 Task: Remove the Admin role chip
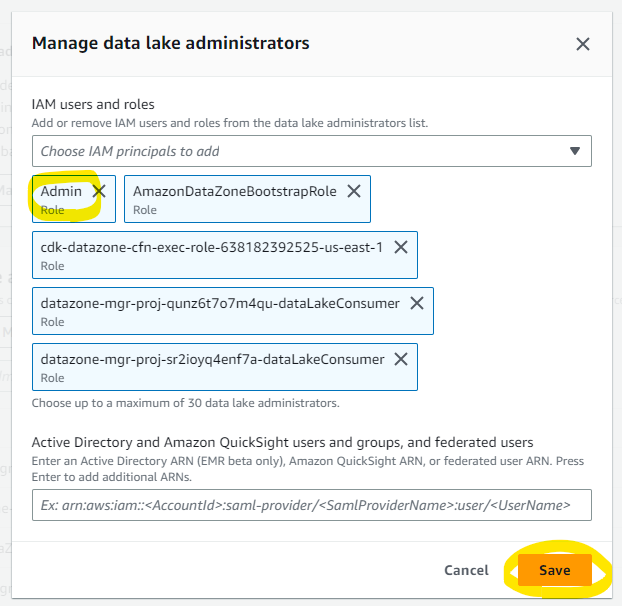pyautogui.click(x=99, y=191)
